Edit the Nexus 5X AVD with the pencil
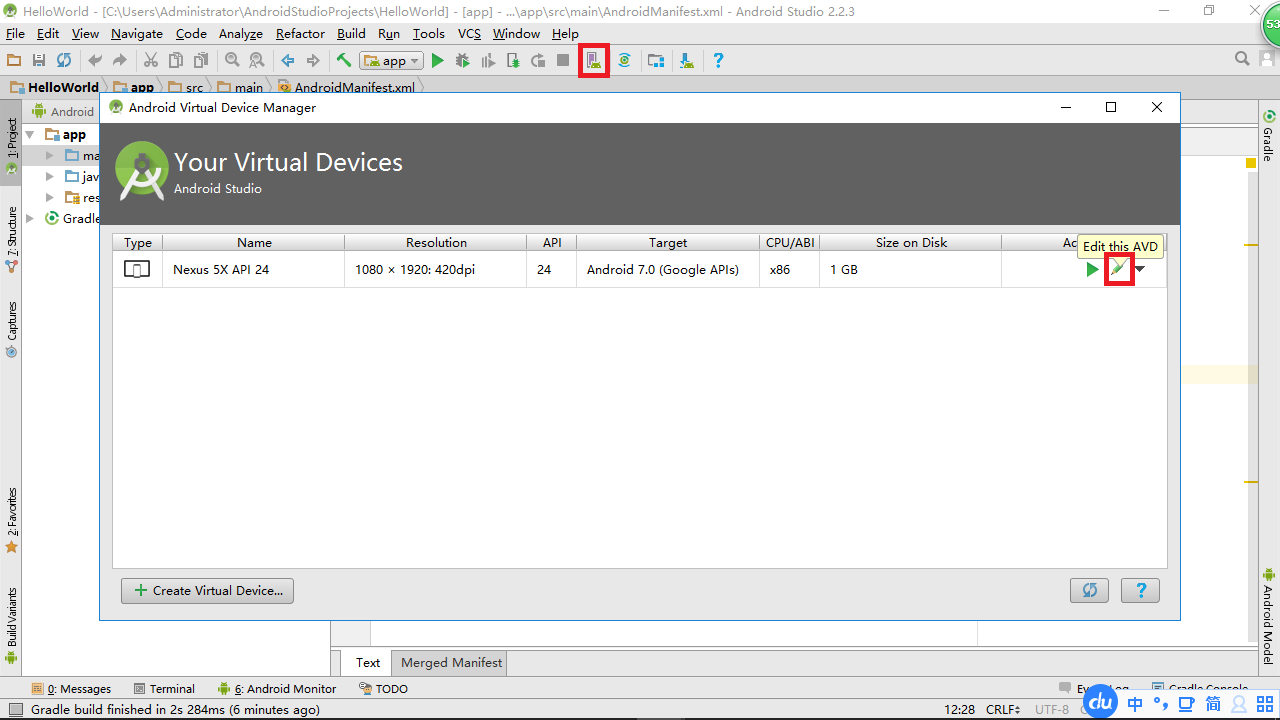Image resolution: width=1280 pixels, height=720 pixels. click(x=1118, y=269)
